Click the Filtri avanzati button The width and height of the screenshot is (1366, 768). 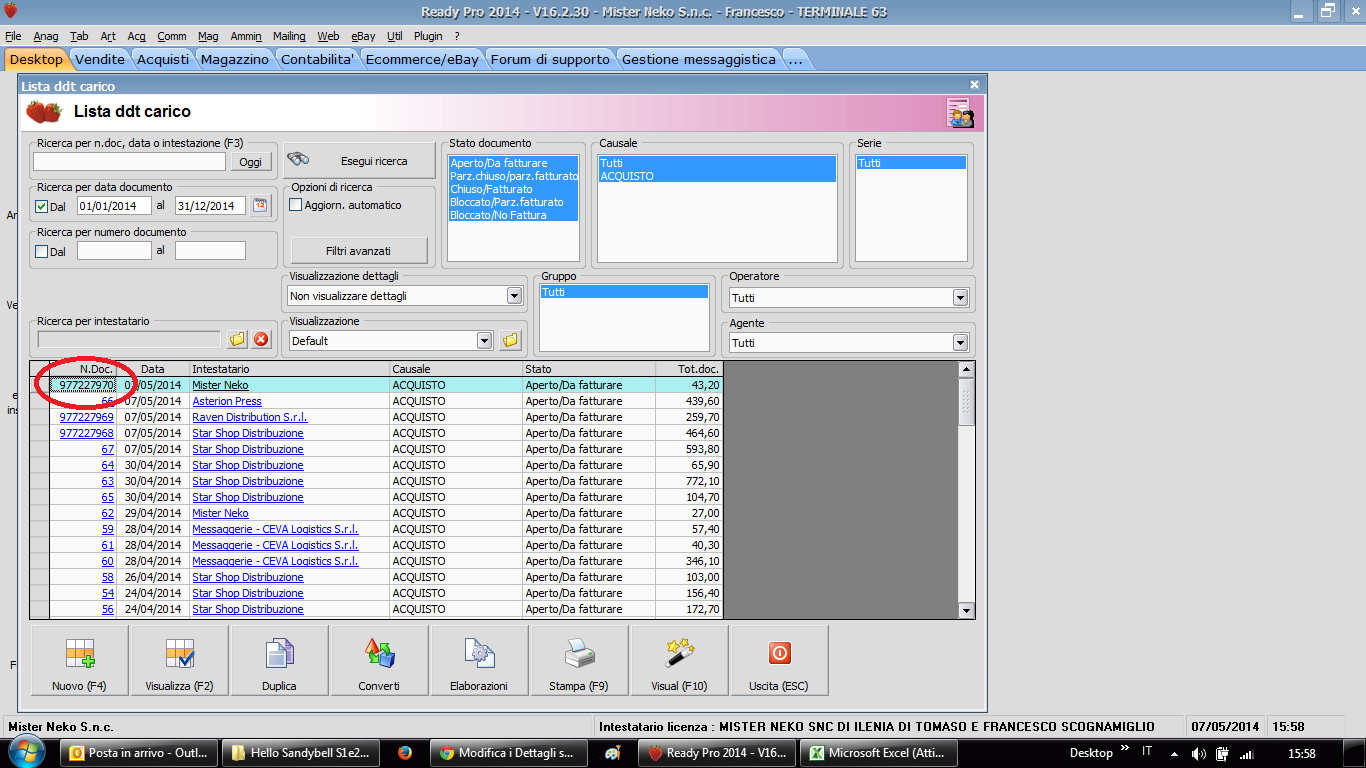tap(359, 250)
